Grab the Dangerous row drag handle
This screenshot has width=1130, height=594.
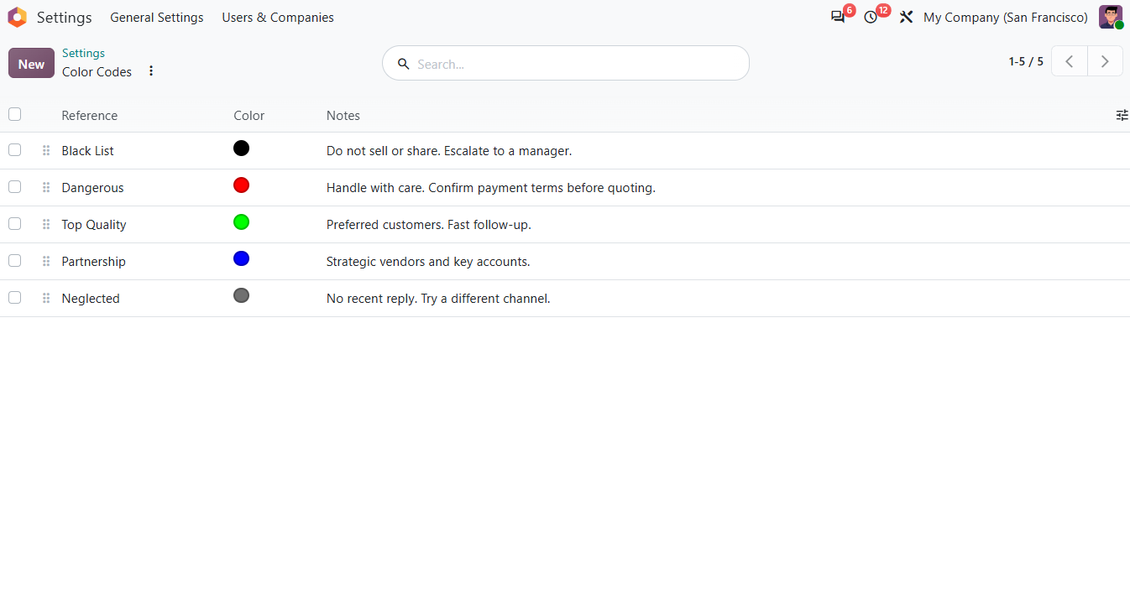pos(46,187)
